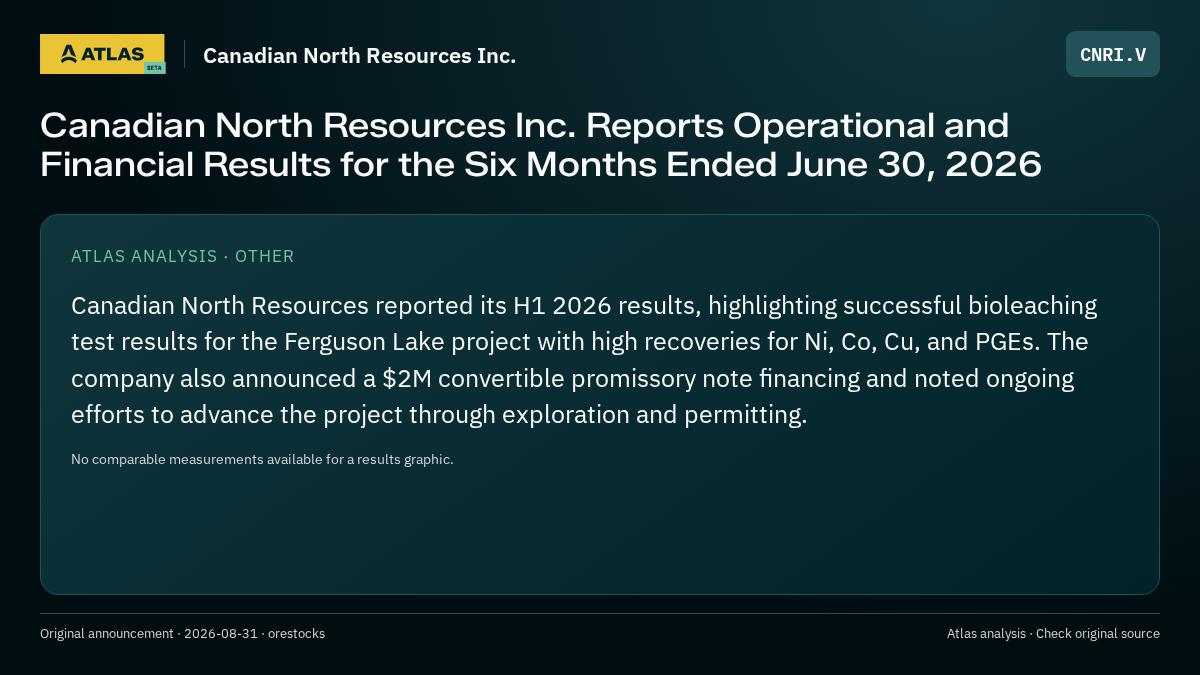This screenshot has height=675, width=1200.
Task: Select the CNRI.V ticker badge
Action: (1113, 54)
